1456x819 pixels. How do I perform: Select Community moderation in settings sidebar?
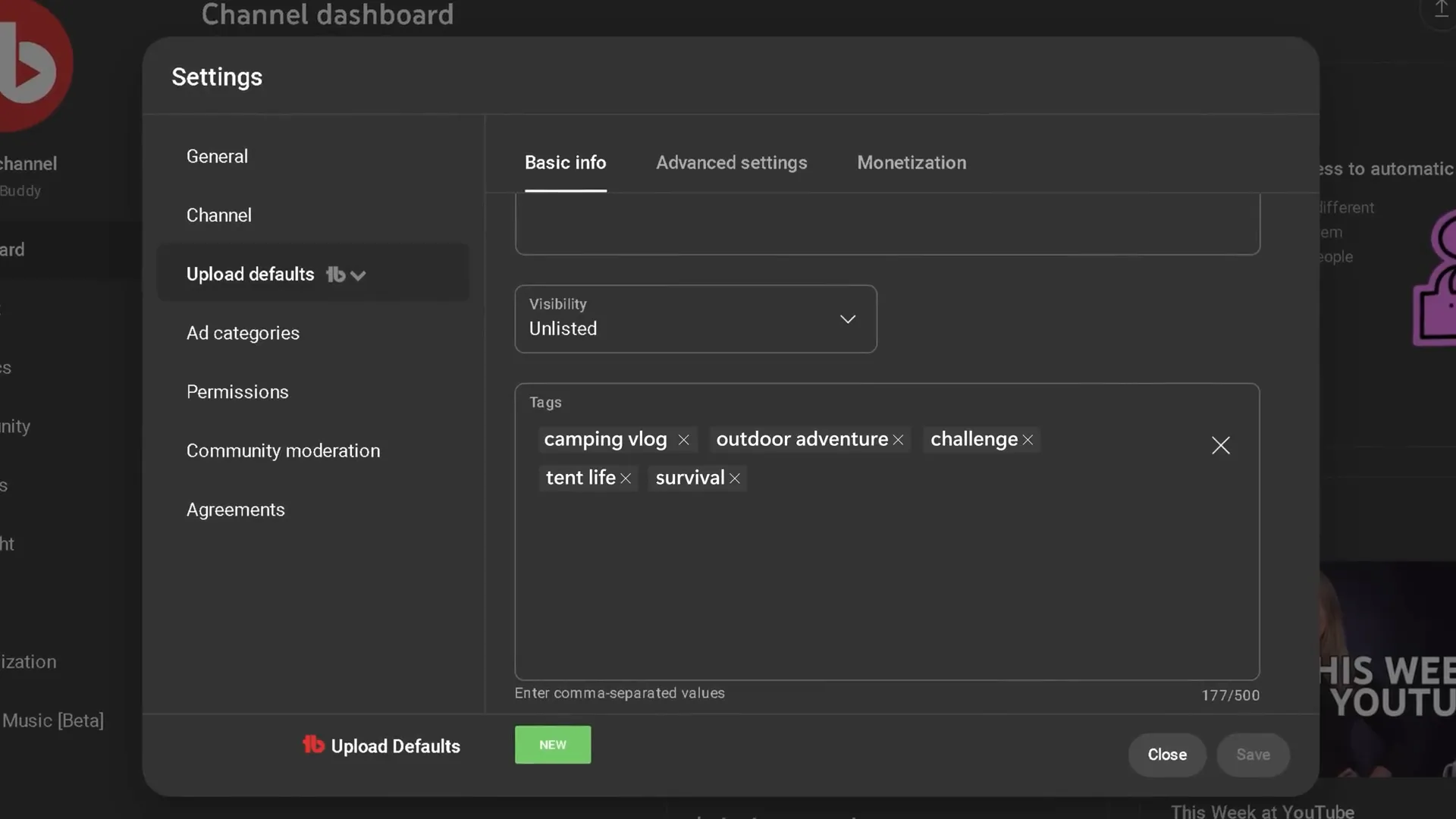click(x=283, y=450)
